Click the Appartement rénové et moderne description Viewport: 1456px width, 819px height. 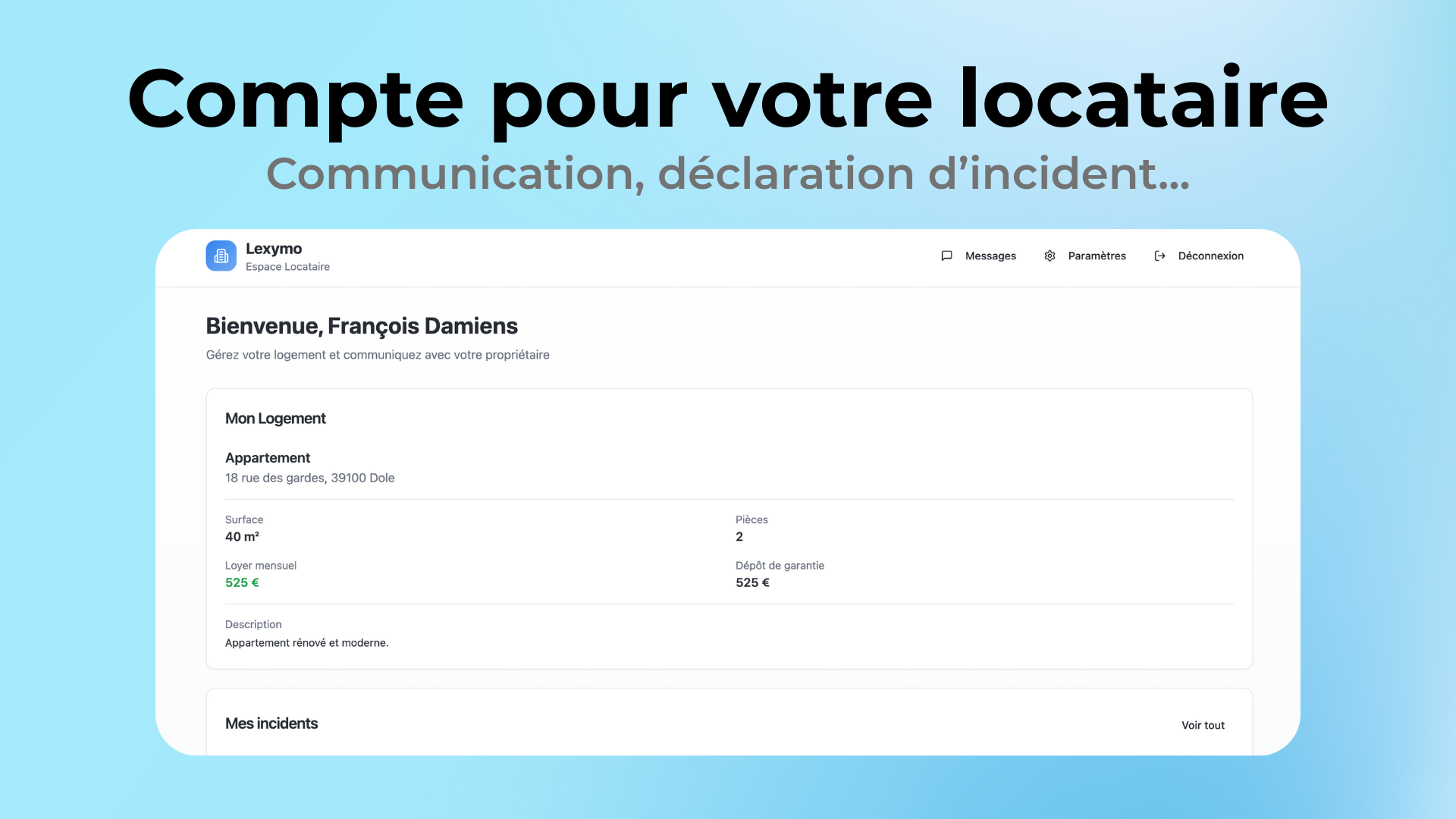click(306, 643)
